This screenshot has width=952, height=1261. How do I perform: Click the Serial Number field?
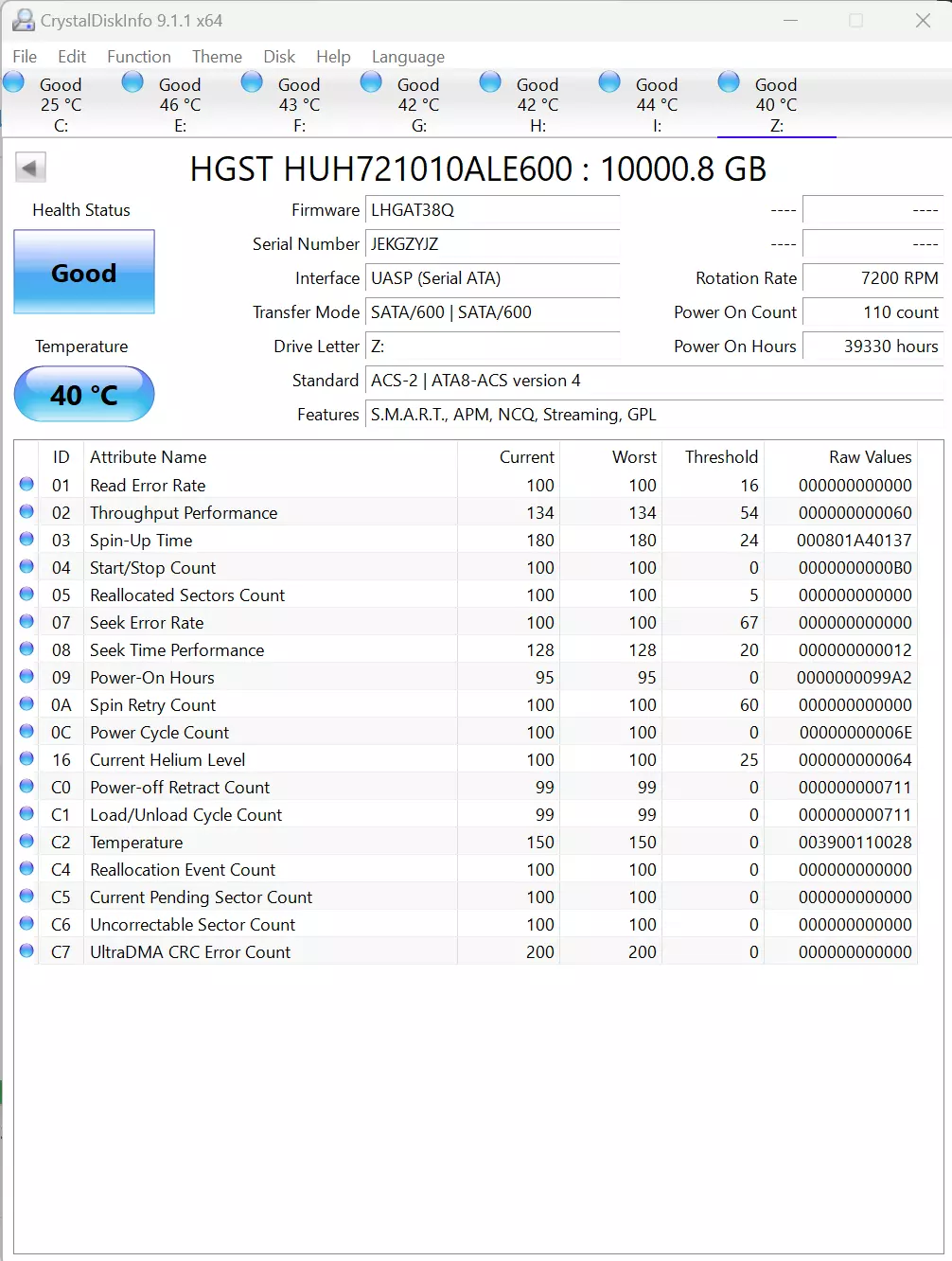point(492,244)
